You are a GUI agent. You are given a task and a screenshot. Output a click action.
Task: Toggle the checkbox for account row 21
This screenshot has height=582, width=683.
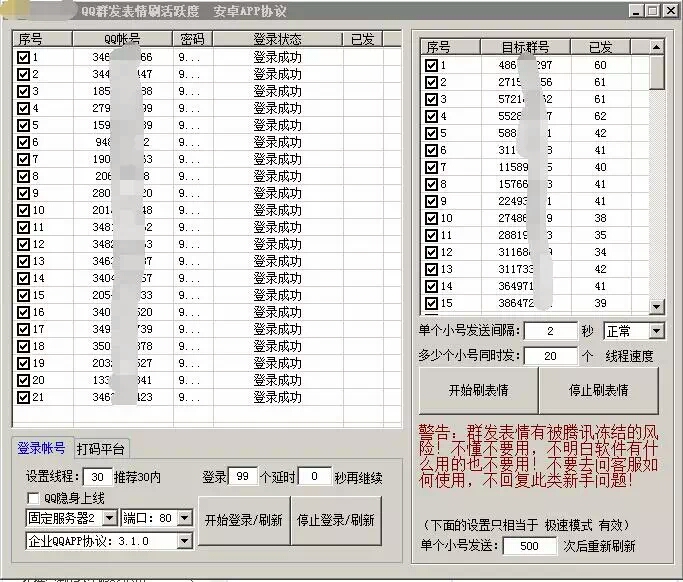[x=24, y=397]
